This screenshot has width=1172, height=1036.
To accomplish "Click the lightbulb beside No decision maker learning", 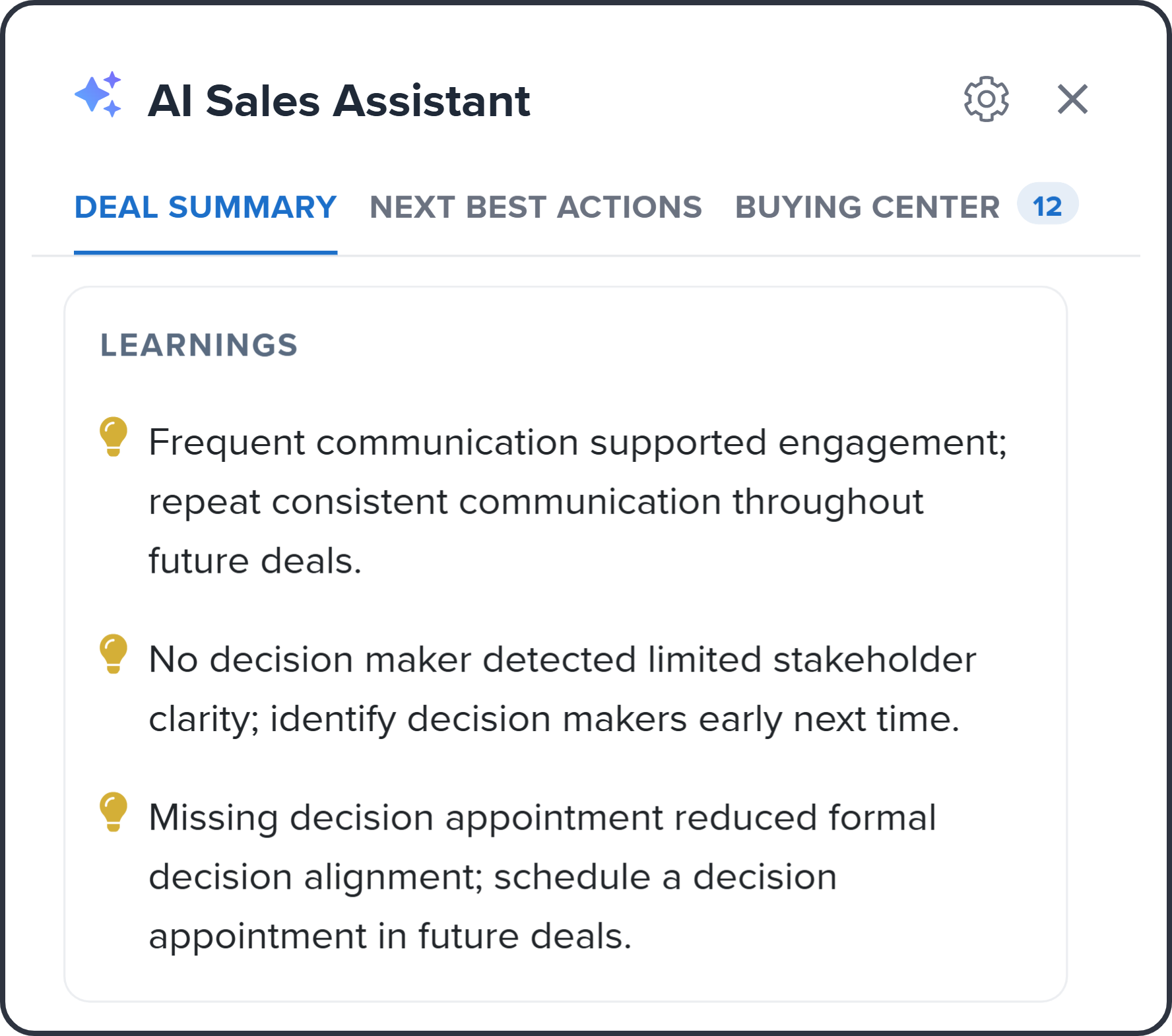I will 114,653.
